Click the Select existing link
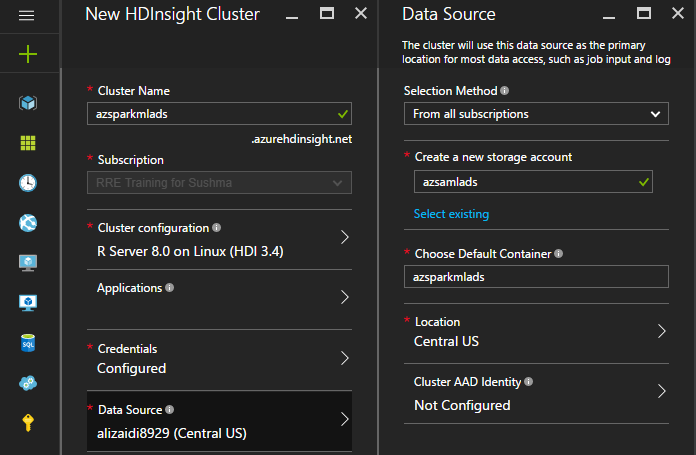 tap(451, 214)
